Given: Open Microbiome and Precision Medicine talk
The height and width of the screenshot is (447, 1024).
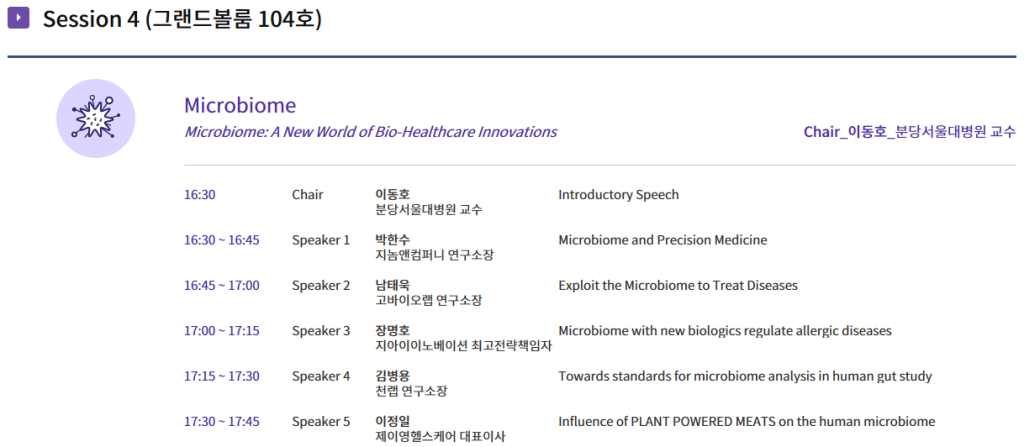Looking at the screenshot, I should pos(663,240).
